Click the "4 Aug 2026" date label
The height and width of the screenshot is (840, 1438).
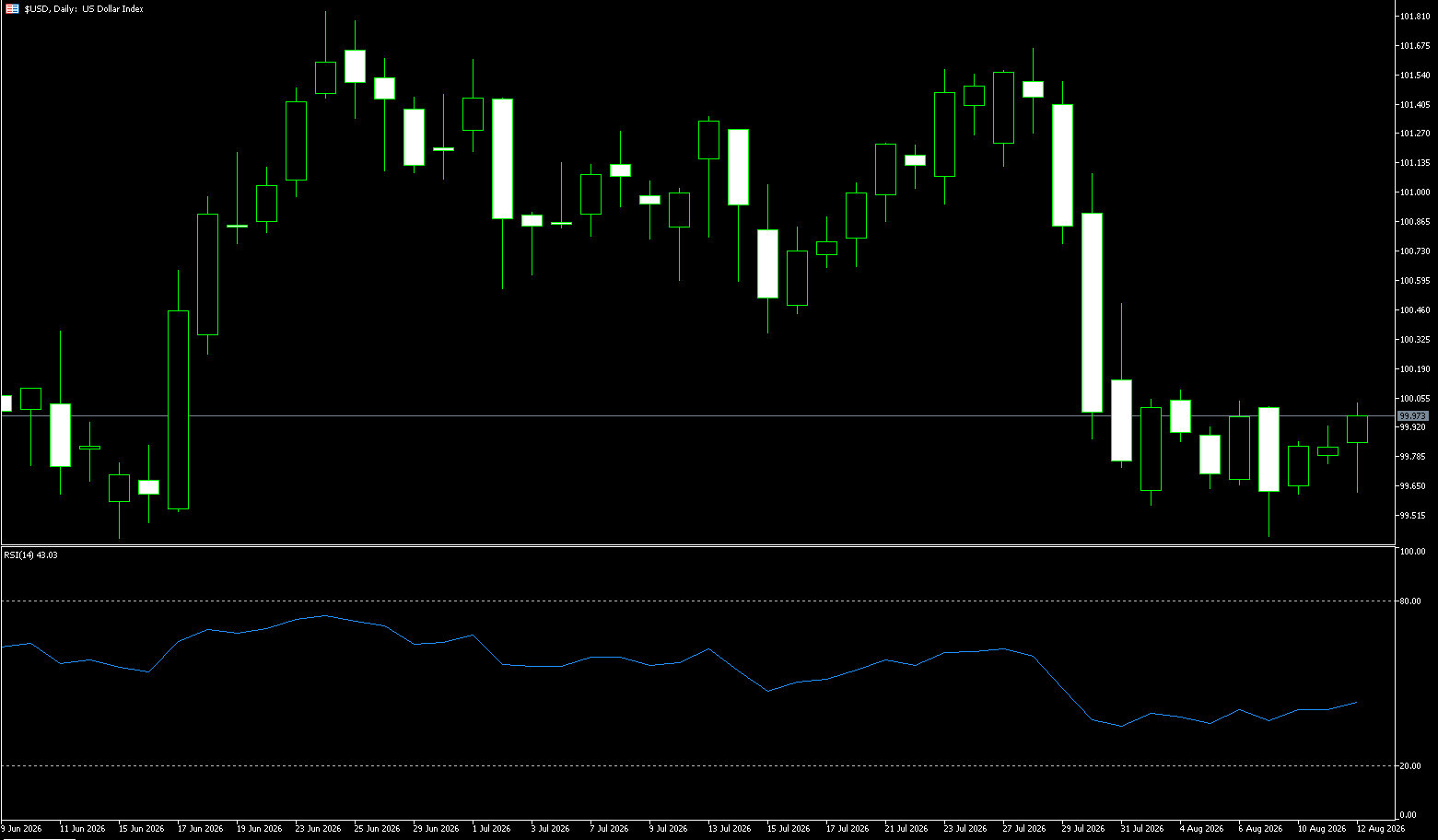coord(1201,829)
